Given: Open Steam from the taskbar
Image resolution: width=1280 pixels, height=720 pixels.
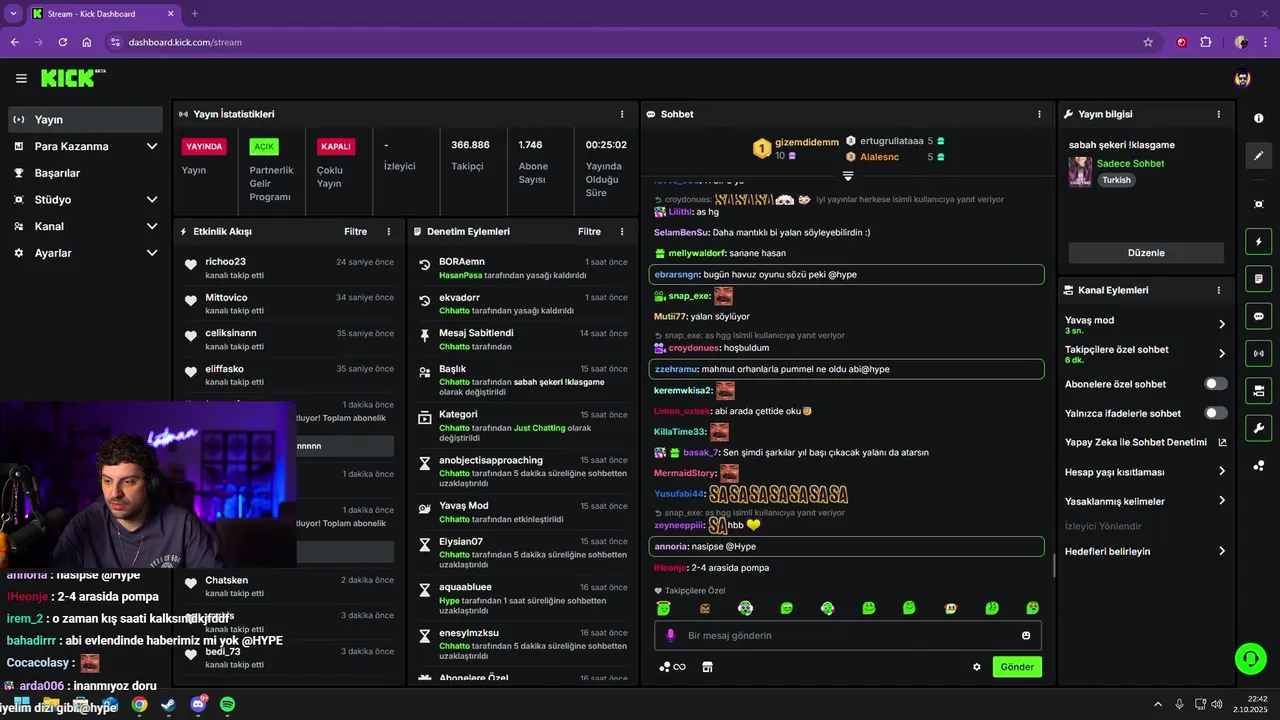Looking at the screenshot, I should click(168, 704).
